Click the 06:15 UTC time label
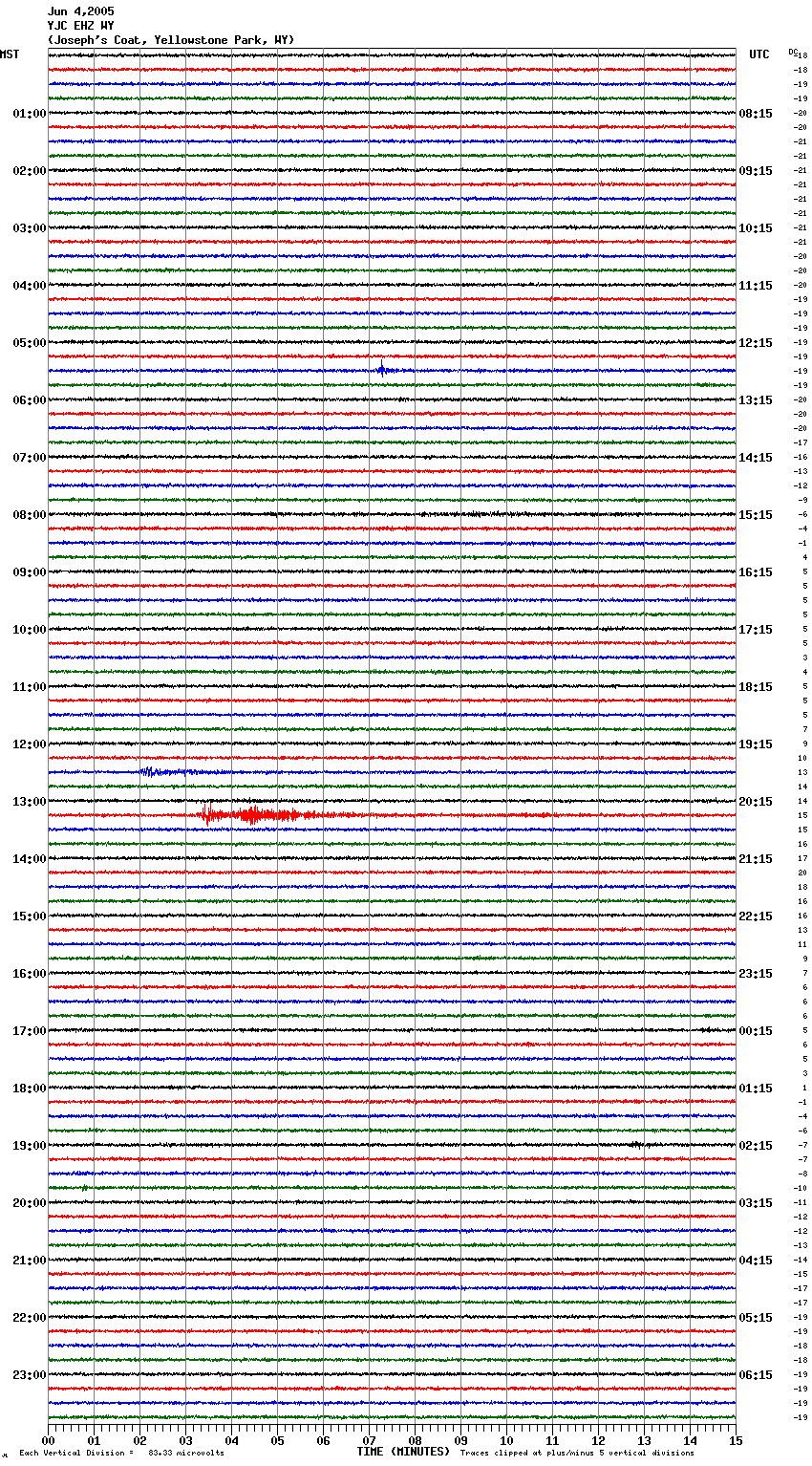 coord(756,1375)
